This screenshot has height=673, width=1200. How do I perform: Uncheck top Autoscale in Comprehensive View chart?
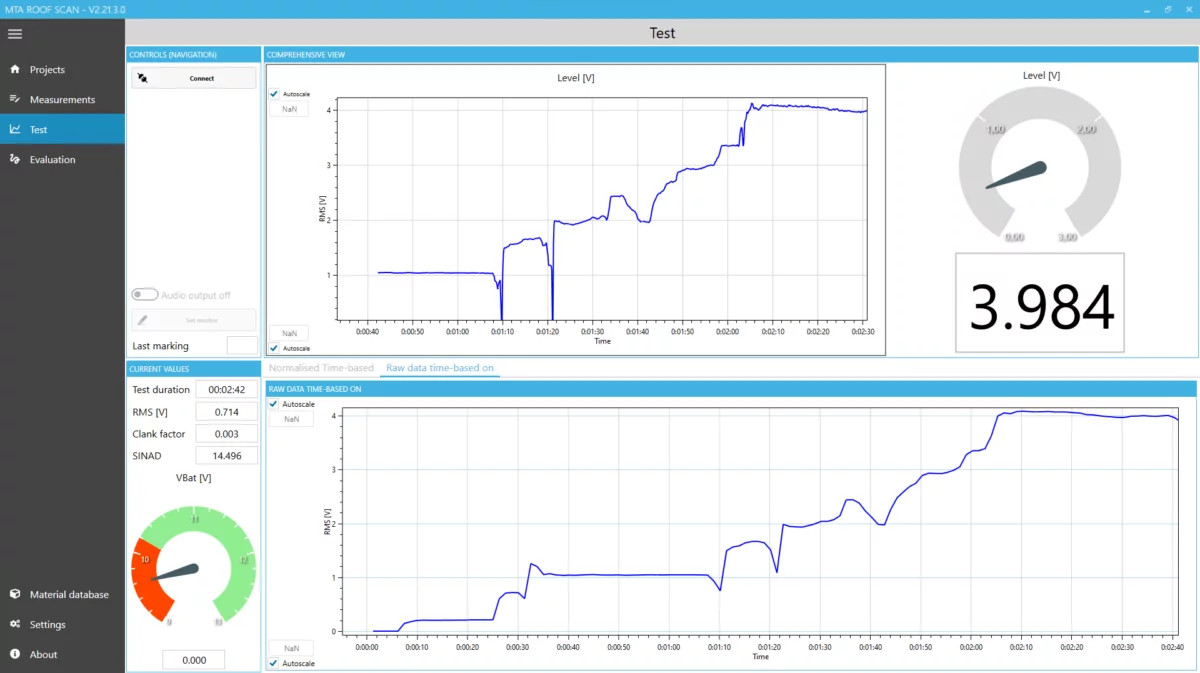274,94
